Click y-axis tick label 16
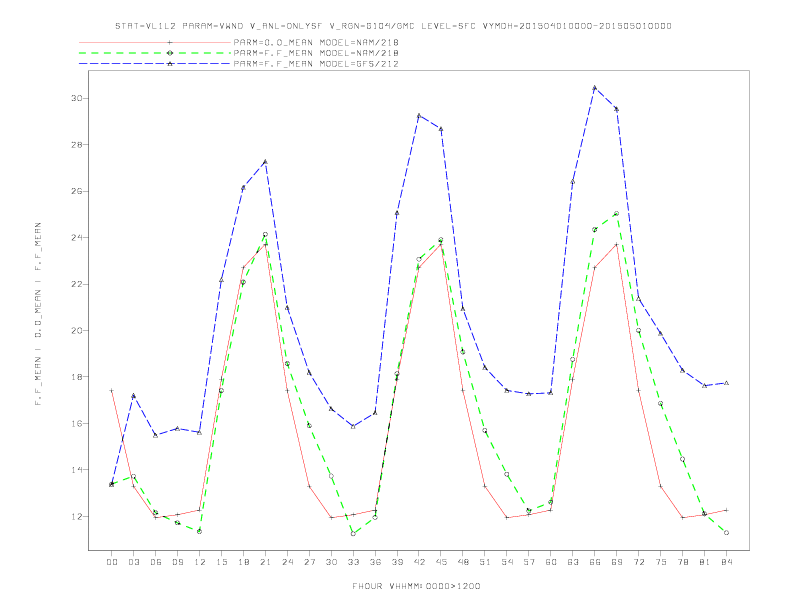792x612 pixels. 76,423
